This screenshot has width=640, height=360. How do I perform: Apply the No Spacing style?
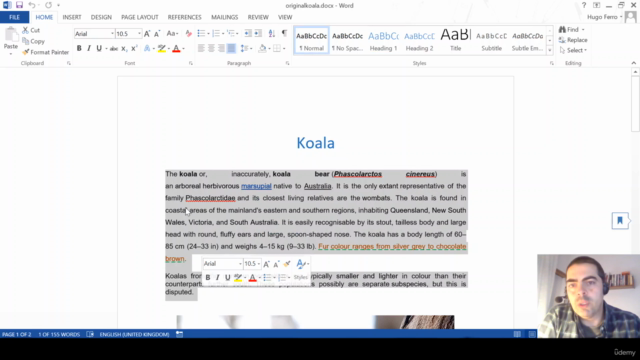[x=347, y=41]
